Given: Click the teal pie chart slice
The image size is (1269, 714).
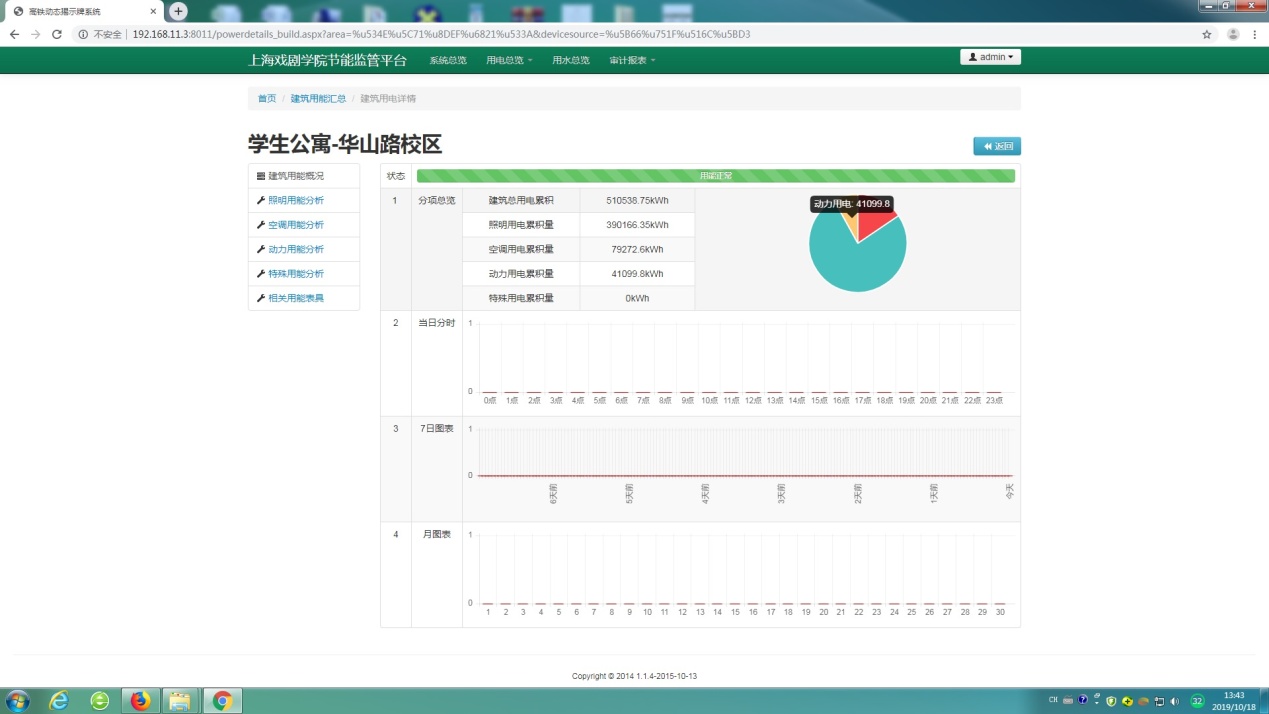Looking at the screenshot, I should click(x=855, y=260).
